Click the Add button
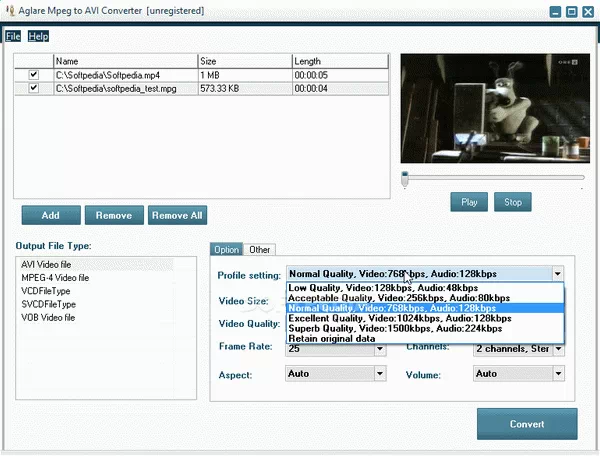This screenshot has width=600, height=456. (x=51, y=215)
